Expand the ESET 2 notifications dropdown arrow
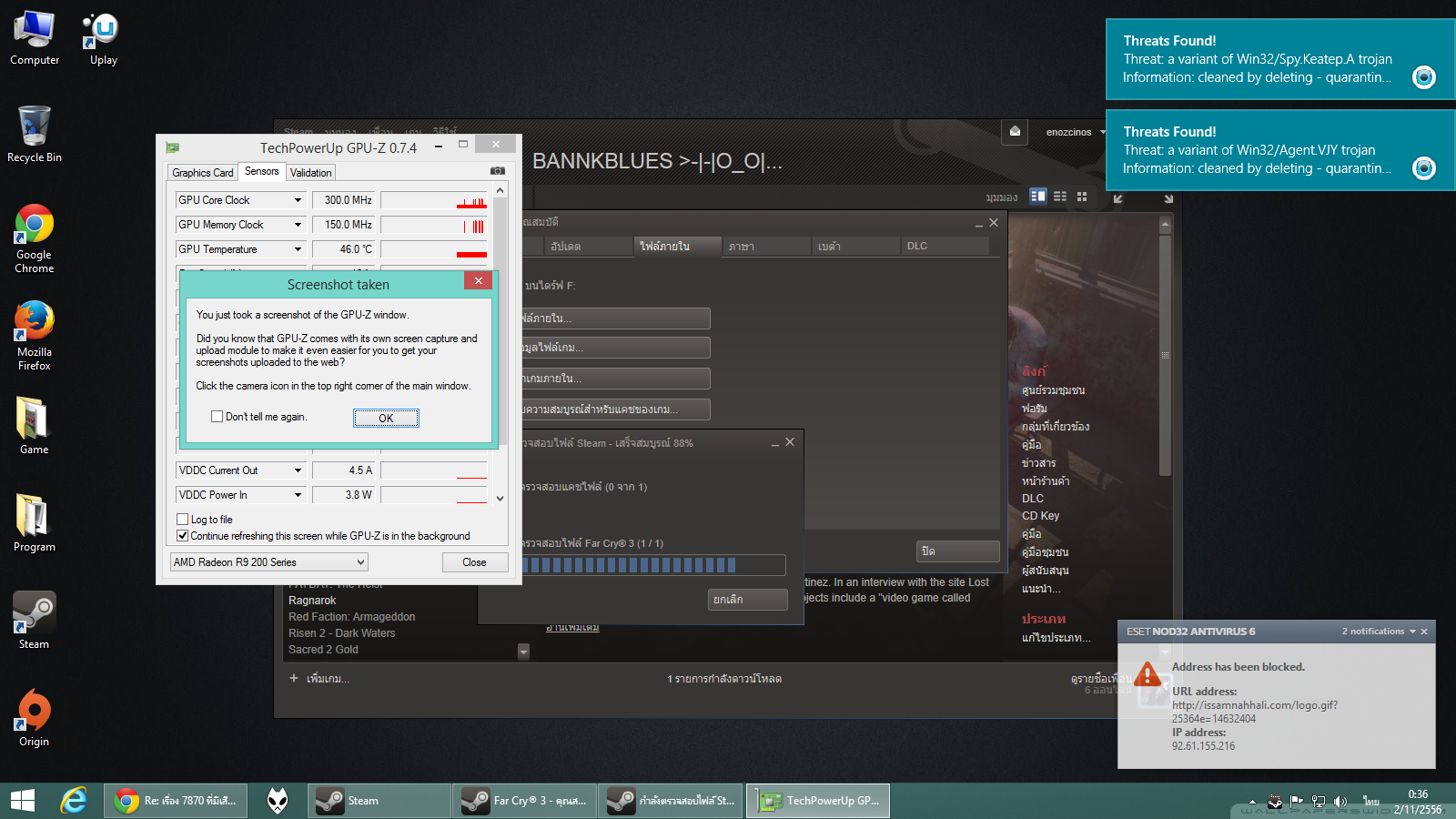The width and height of the screenshot is (1456, 819). (1412, 632)
